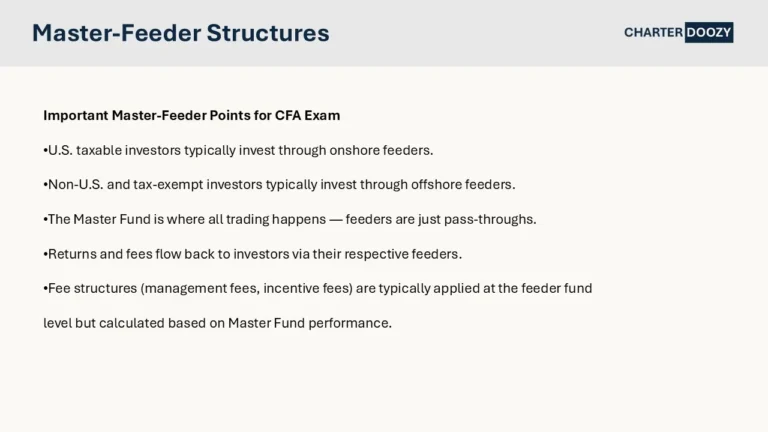Click the DOOZY box in the logo
The image size is (768, 432).
coord(709,32)
